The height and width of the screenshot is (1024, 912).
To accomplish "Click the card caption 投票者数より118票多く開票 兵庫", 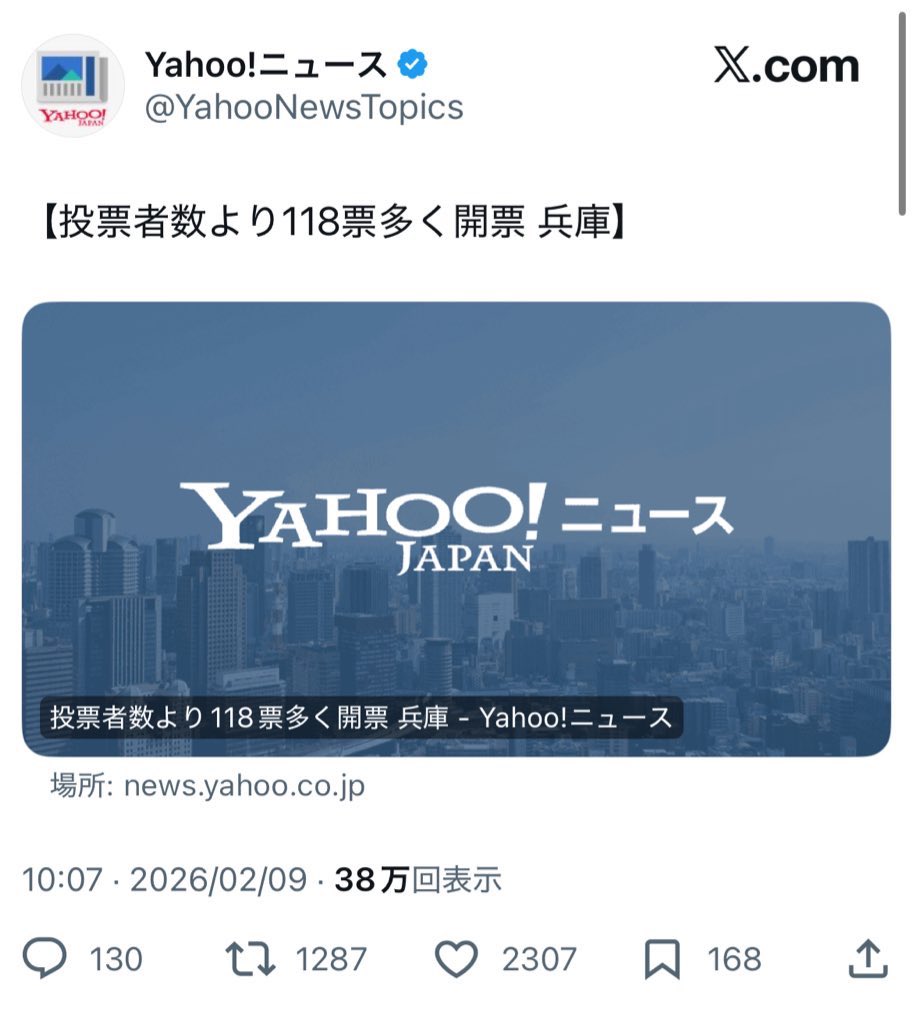I will point(249,717).
